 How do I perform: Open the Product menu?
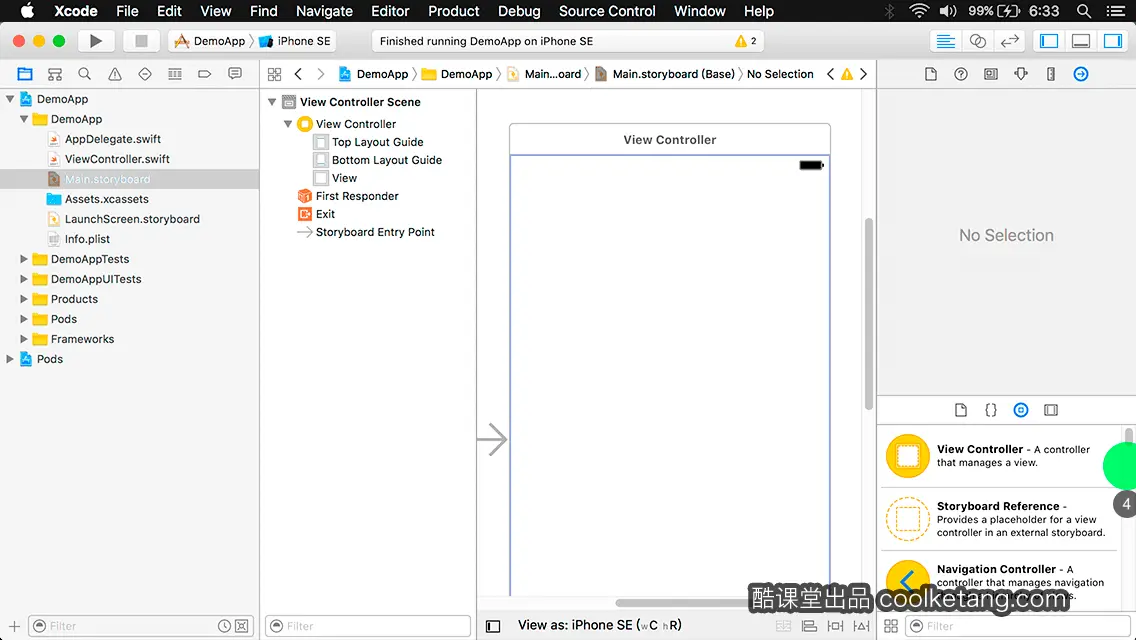click(454, 11)
